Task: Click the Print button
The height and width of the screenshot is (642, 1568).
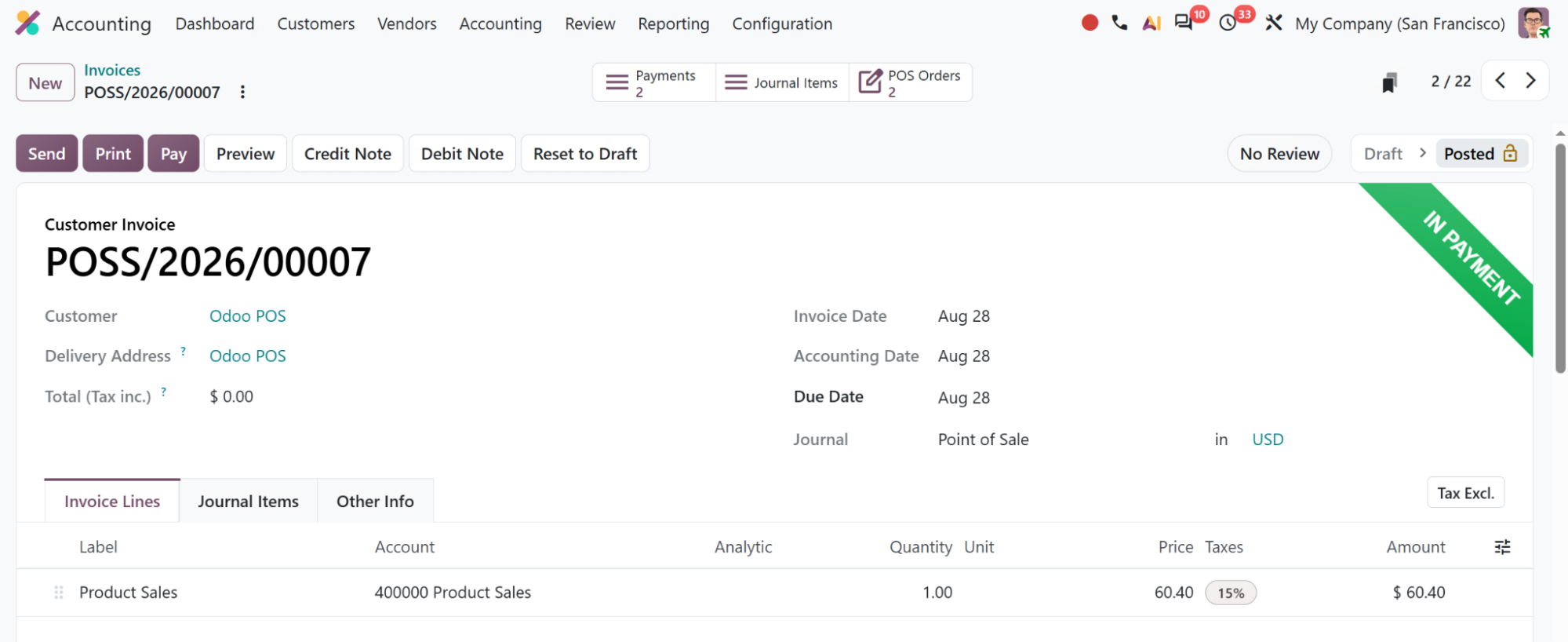Action: point(113,153)
